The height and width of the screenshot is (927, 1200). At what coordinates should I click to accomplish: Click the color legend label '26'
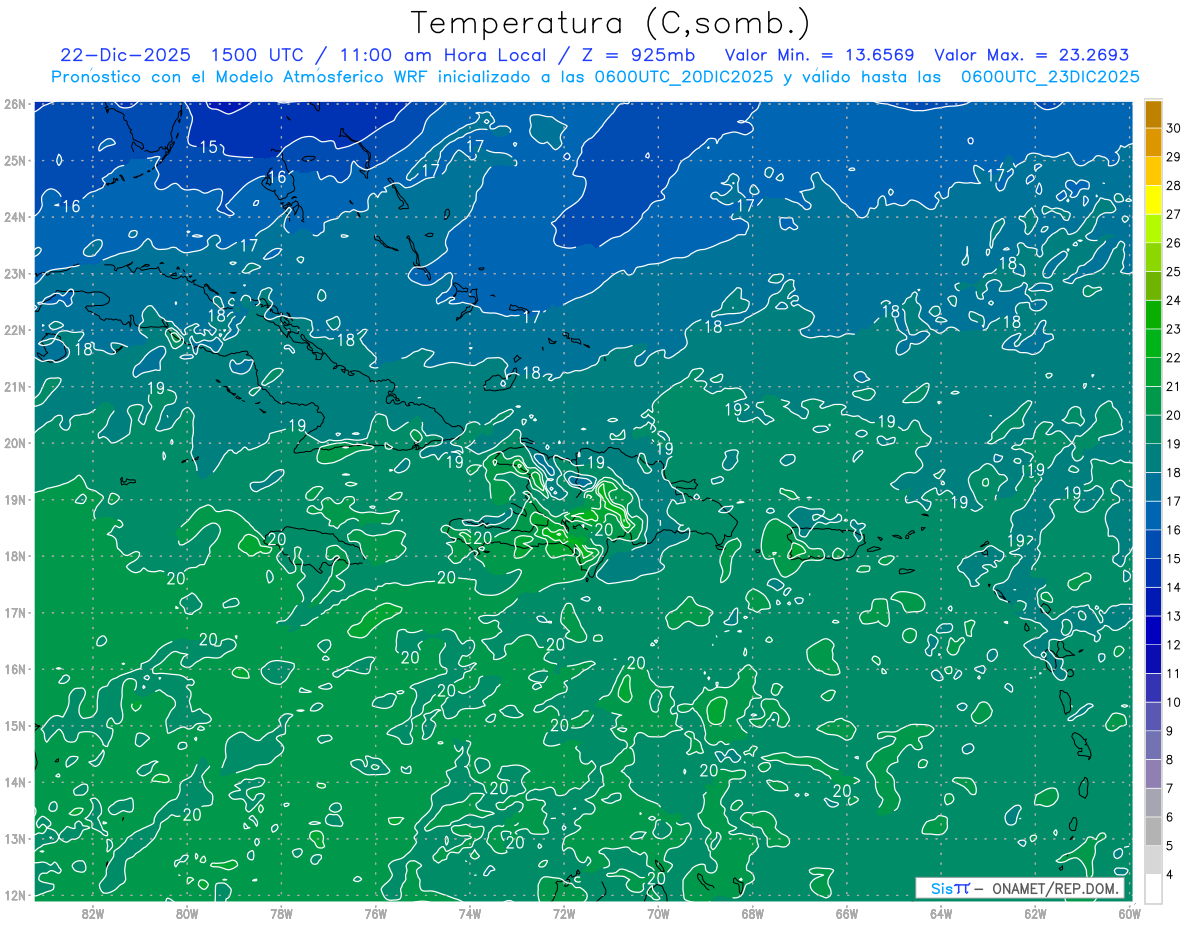coord(1174,242)
